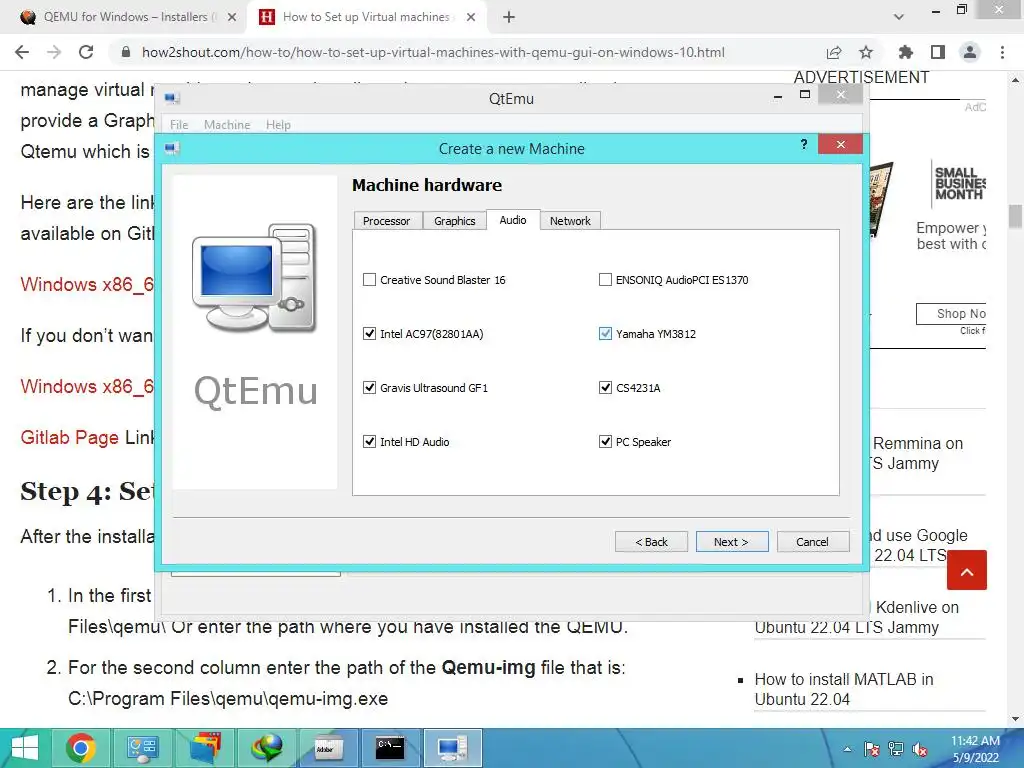Open the Gitlab Page link

(x=69, y=437)
